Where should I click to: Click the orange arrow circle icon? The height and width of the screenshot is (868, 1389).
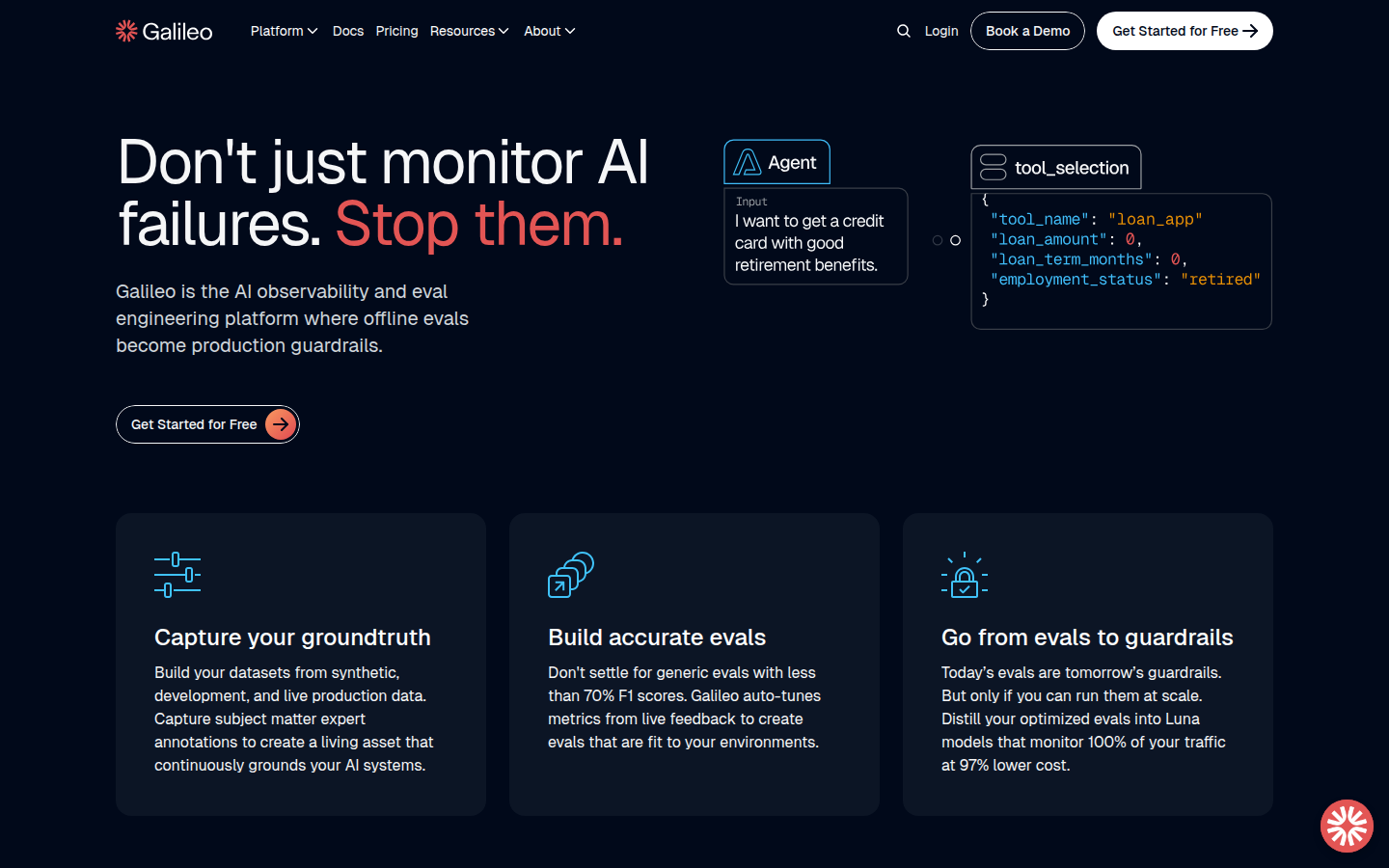281,424
